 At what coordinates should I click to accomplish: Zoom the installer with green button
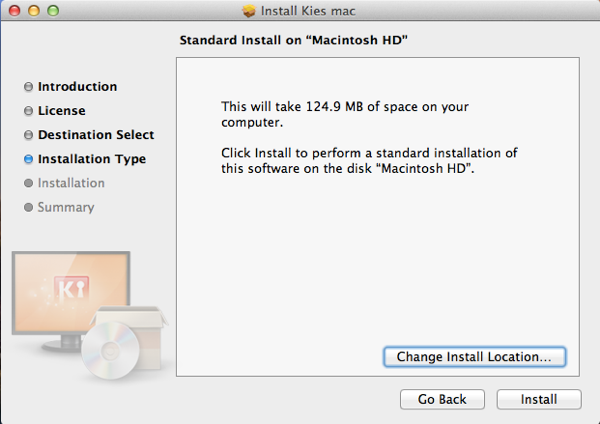click(x=53, y=11)
